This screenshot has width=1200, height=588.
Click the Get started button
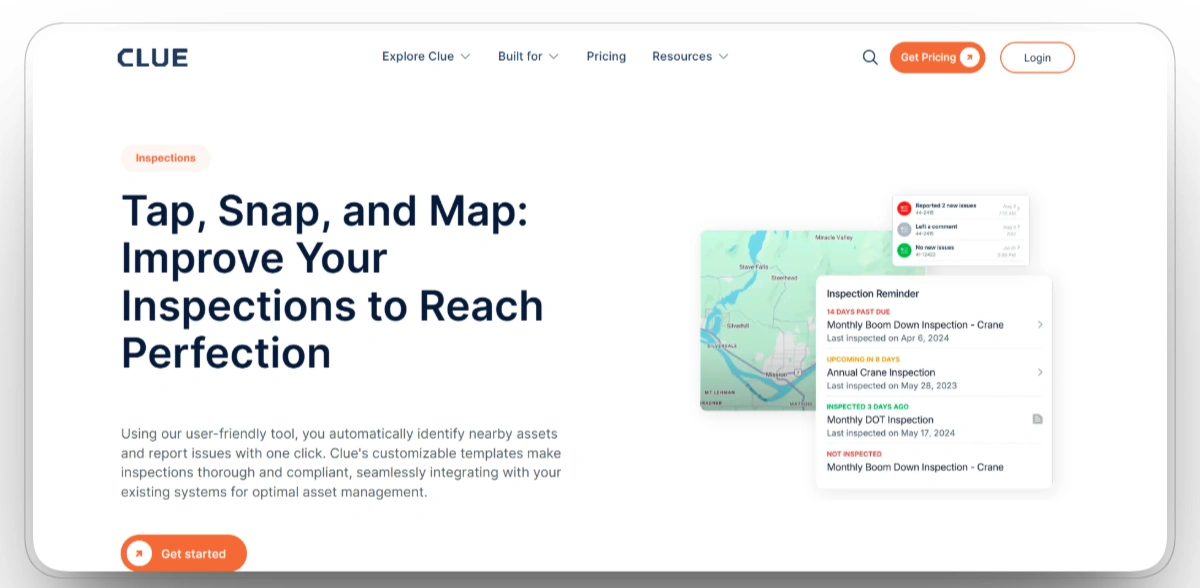pos(184,553)
